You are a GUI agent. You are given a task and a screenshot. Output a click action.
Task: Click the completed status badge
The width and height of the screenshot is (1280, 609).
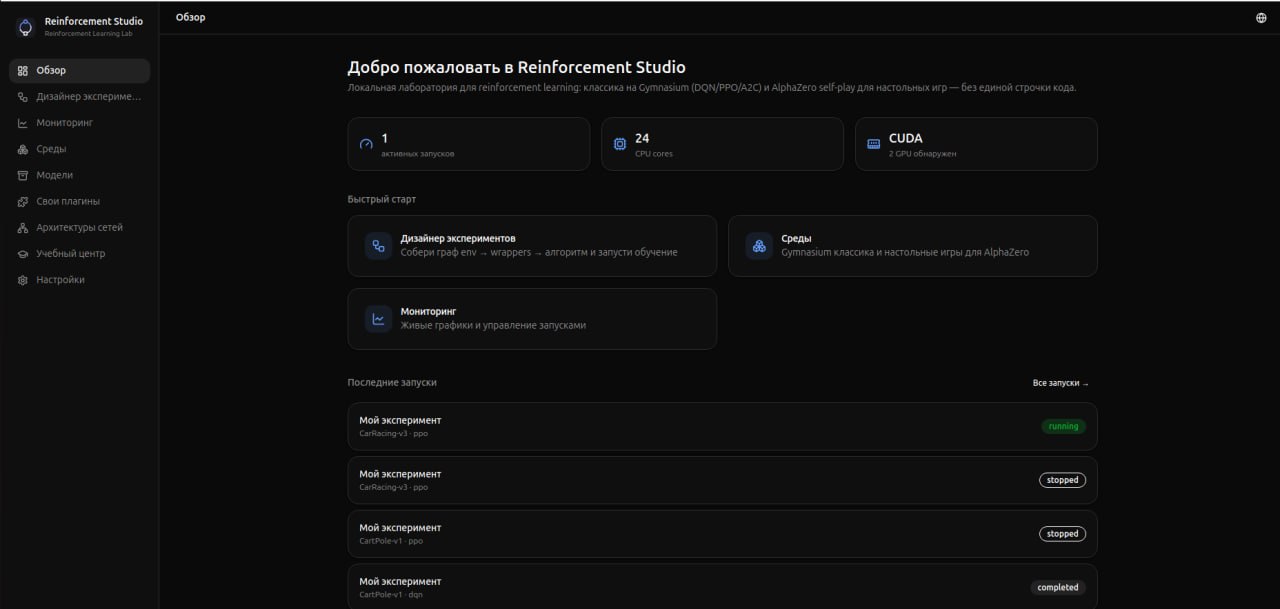coord(1058,587)
